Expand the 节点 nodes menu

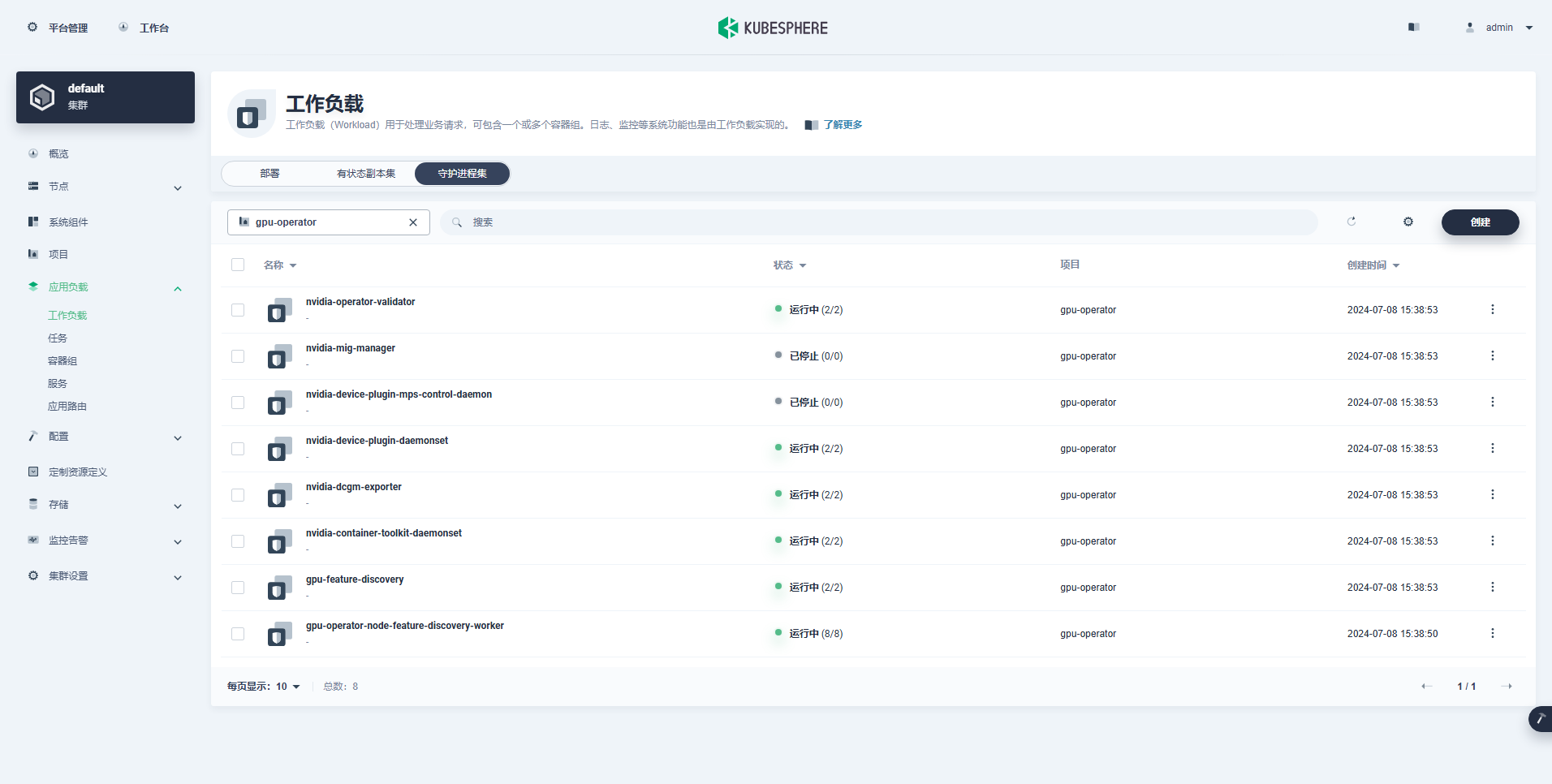pyautogui.click(x=106, y=187)
